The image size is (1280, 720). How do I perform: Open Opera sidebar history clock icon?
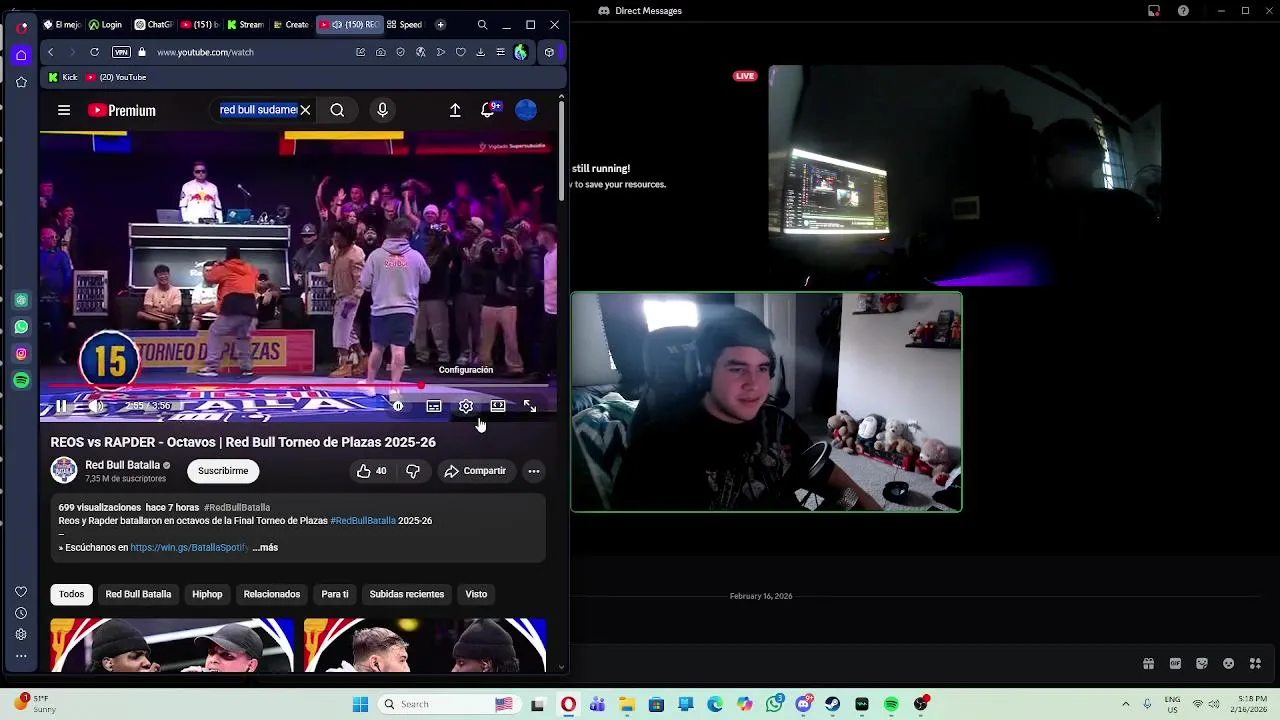tap(21, 613)
